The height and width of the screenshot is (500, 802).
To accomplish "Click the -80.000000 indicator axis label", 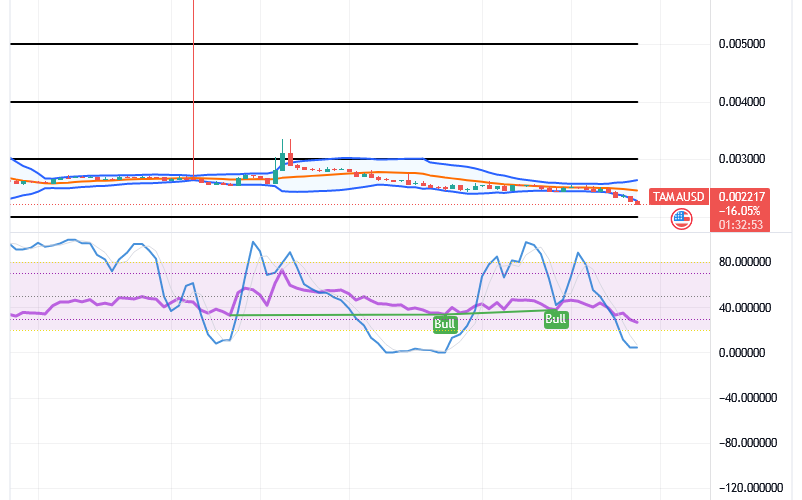I will (x=748, y=443).
